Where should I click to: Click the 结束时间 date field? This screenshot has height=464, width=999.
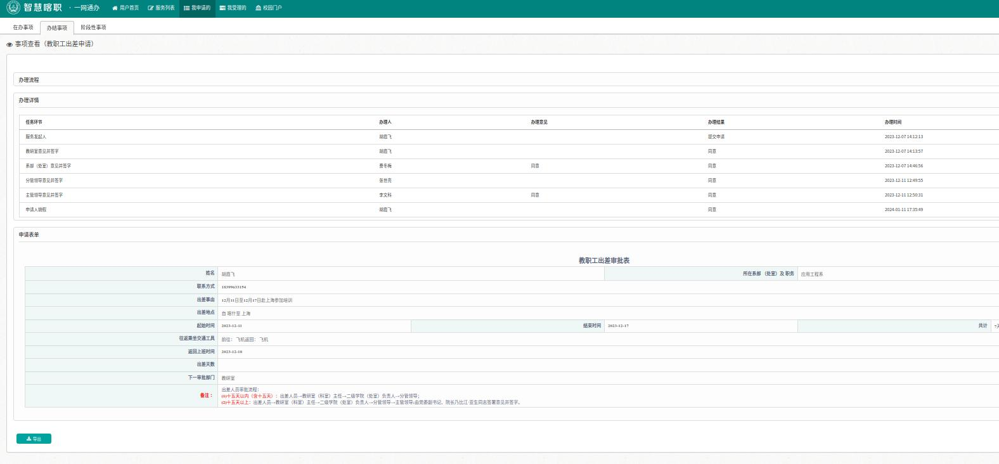[x=700, y=326]
